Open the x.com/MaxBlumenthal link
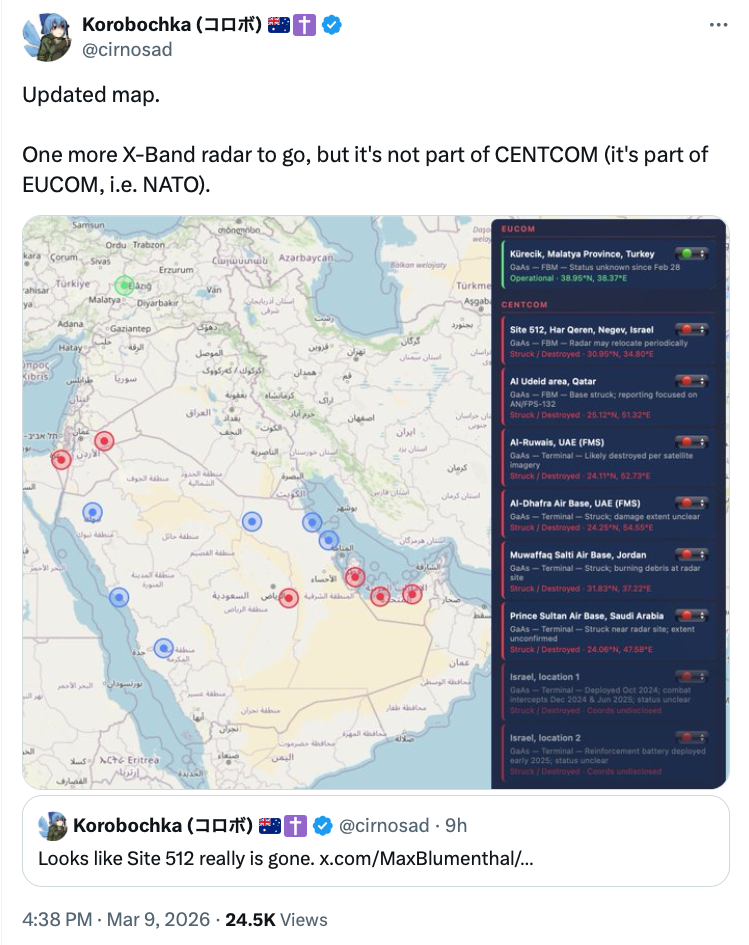The width and height of the screenshot is (749, 945). click(425, 858)
